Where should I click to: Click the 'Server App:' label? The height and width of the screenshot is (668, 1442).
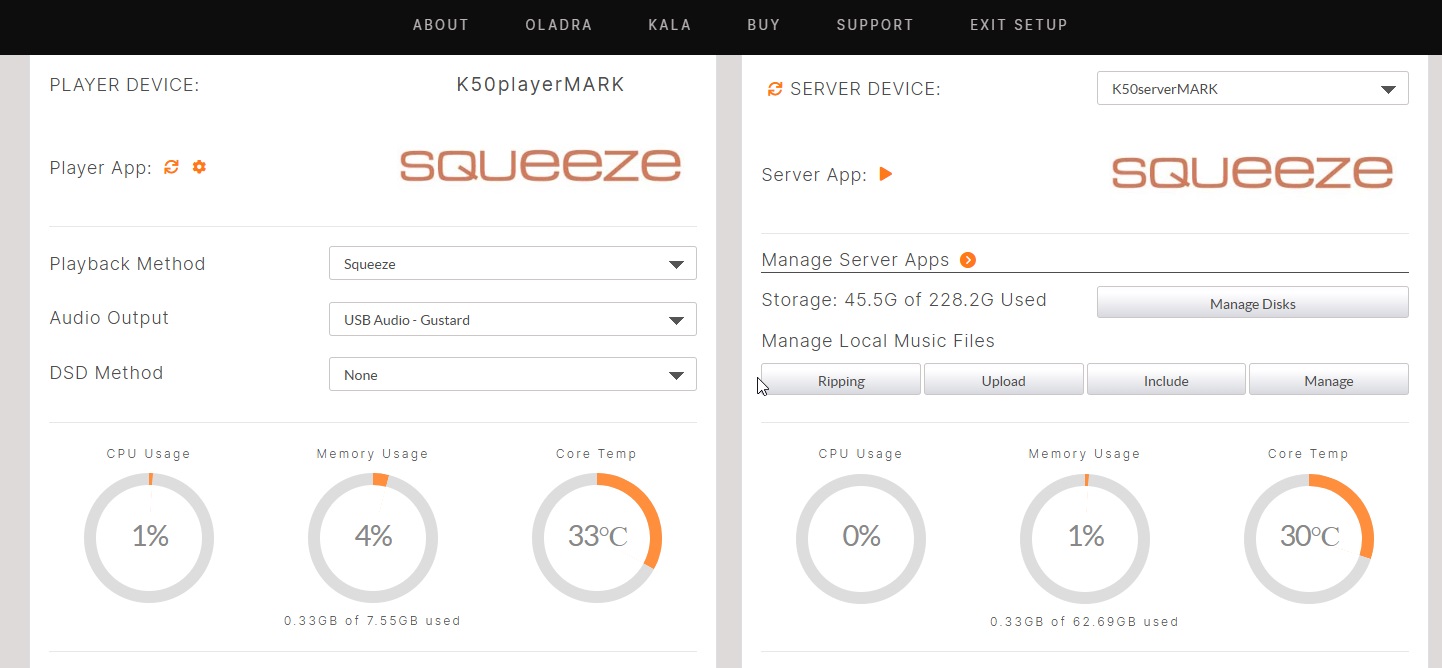[814, 175]
